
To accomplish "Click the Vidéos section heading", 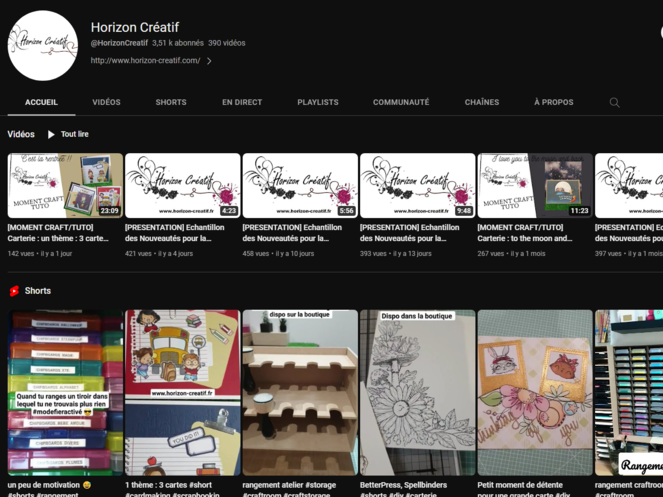I will [21, 135].
